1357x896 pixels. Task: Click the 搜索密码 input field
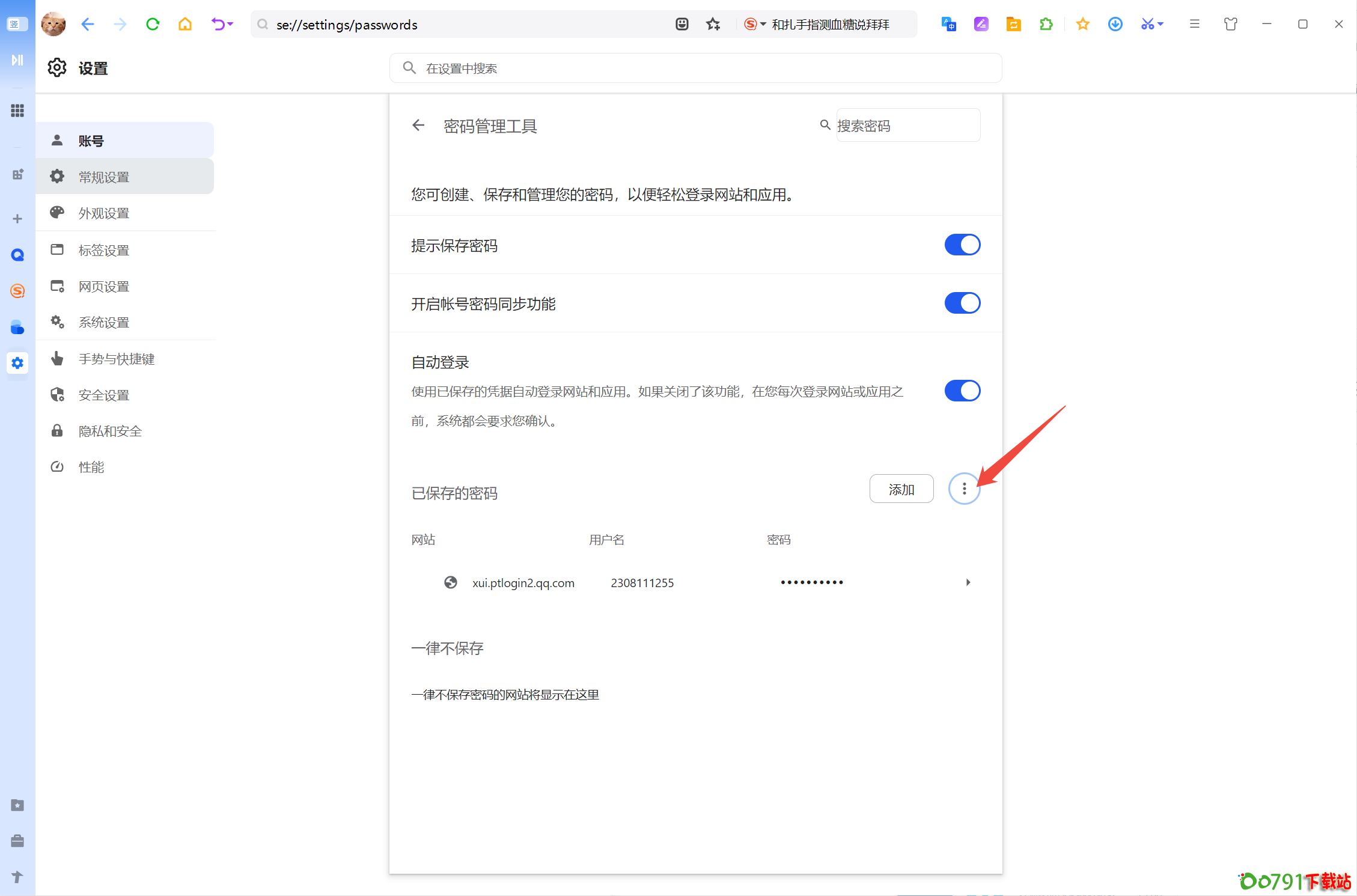[907, 126]
